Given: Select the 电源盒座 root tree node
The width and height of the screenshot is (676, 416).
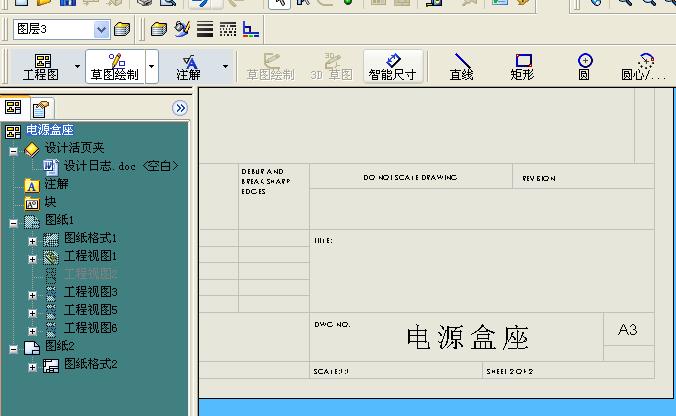Looking at the screenshot, I should point(50,130).
